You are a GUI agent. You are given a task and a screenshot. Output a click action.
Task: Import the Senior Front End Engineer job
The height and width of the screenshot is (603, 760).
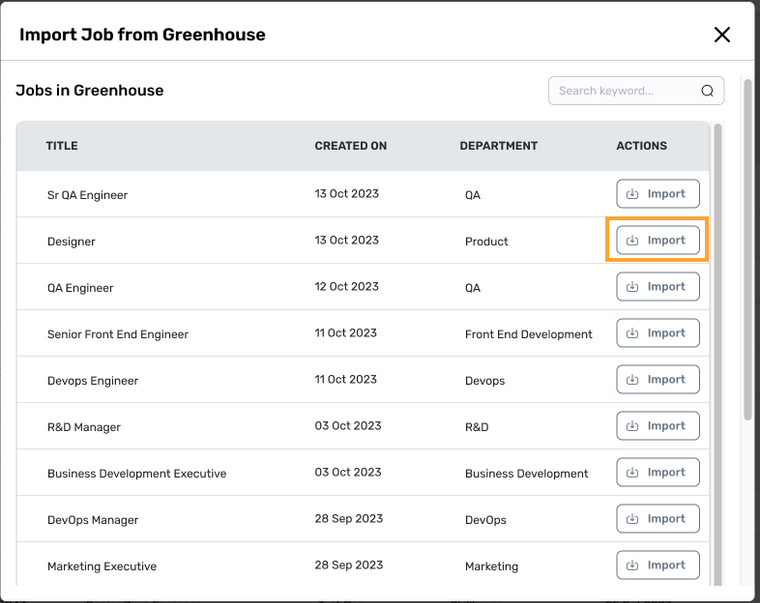pos(658,333)
